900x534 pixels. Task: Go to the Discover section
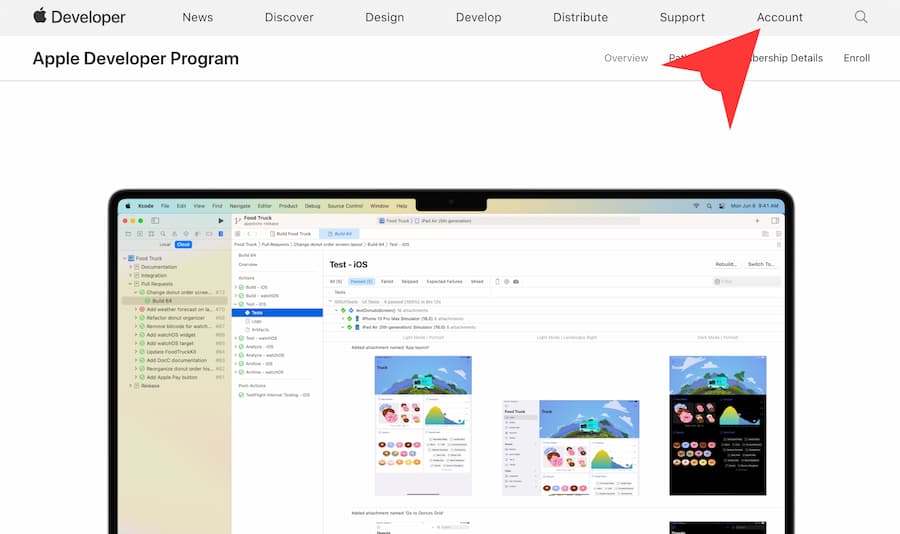[289, 17]
